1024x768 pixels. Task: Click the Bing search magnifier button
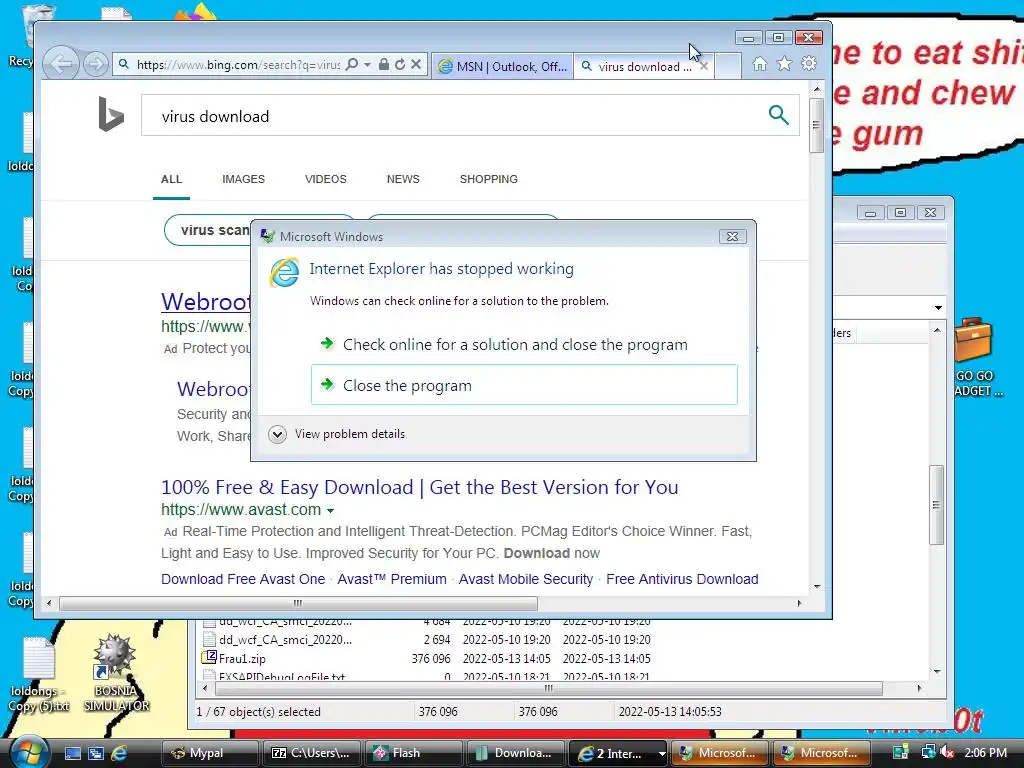point(778,115)
